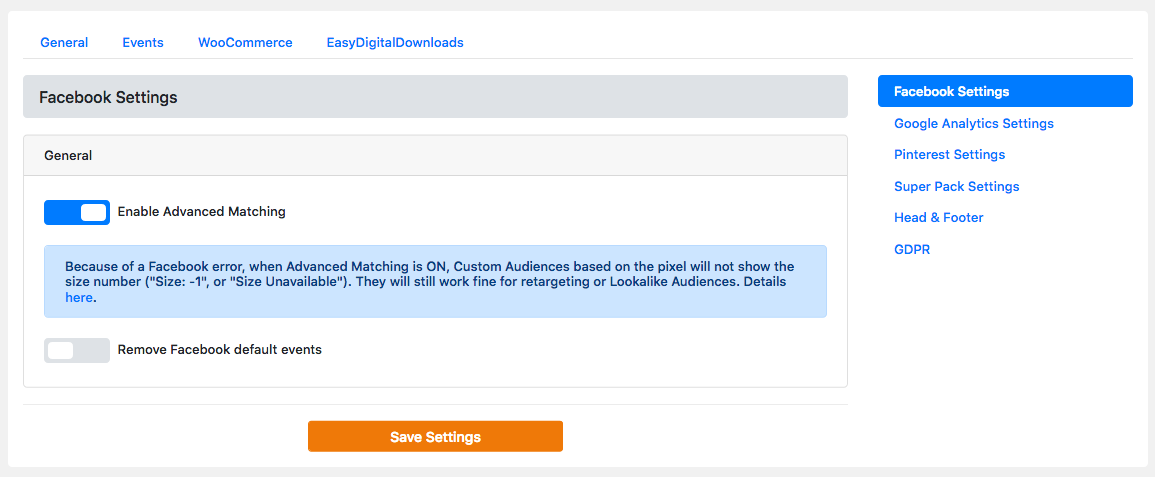This screenshot has width=1155, height=477.
Task: Toggle the Enable Advanced Matching switch
Action: pos(77,212)
